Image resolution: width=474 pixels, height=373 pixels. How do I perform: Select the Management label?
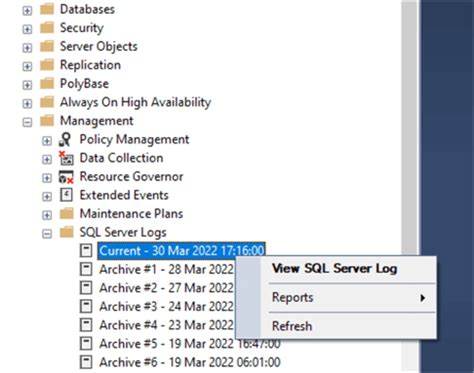pos(97,121)
